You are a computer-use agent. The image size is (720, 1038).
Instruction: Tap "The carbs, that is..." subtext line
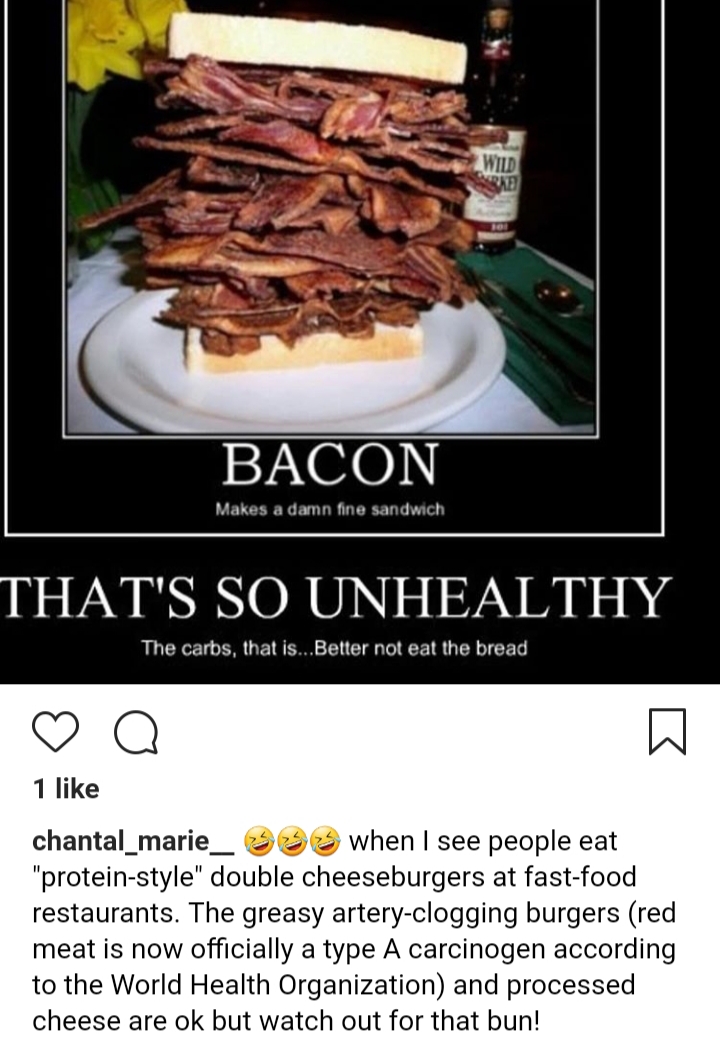pyautogui.click(x=334, y=647)
